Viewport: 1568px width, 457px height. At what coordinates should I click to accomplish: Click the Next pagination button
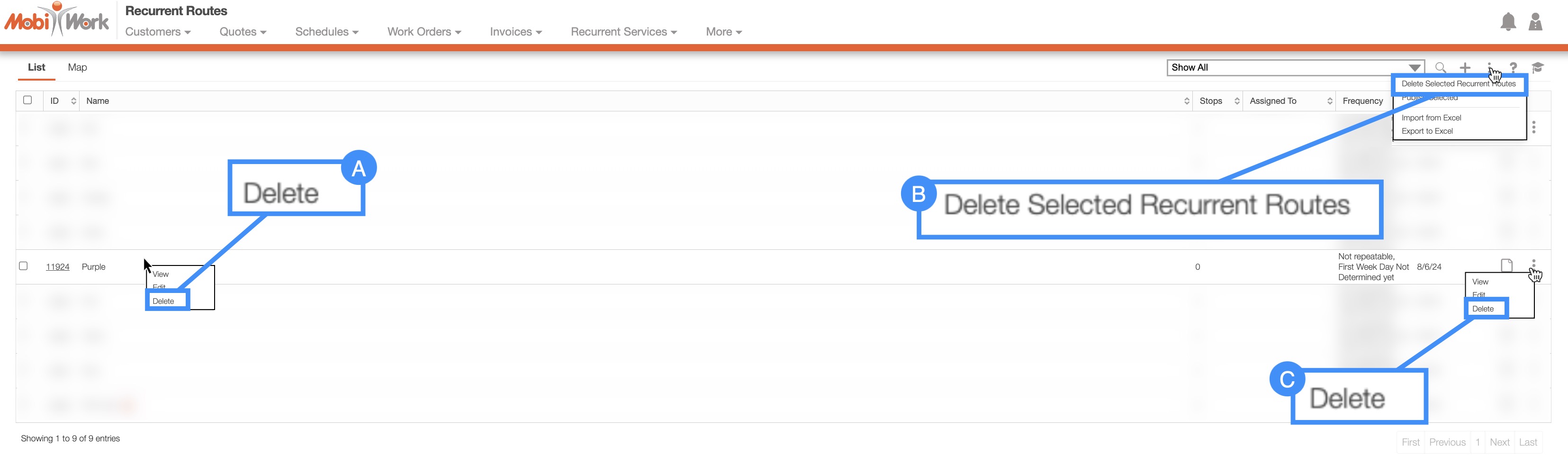[1499, 442]
